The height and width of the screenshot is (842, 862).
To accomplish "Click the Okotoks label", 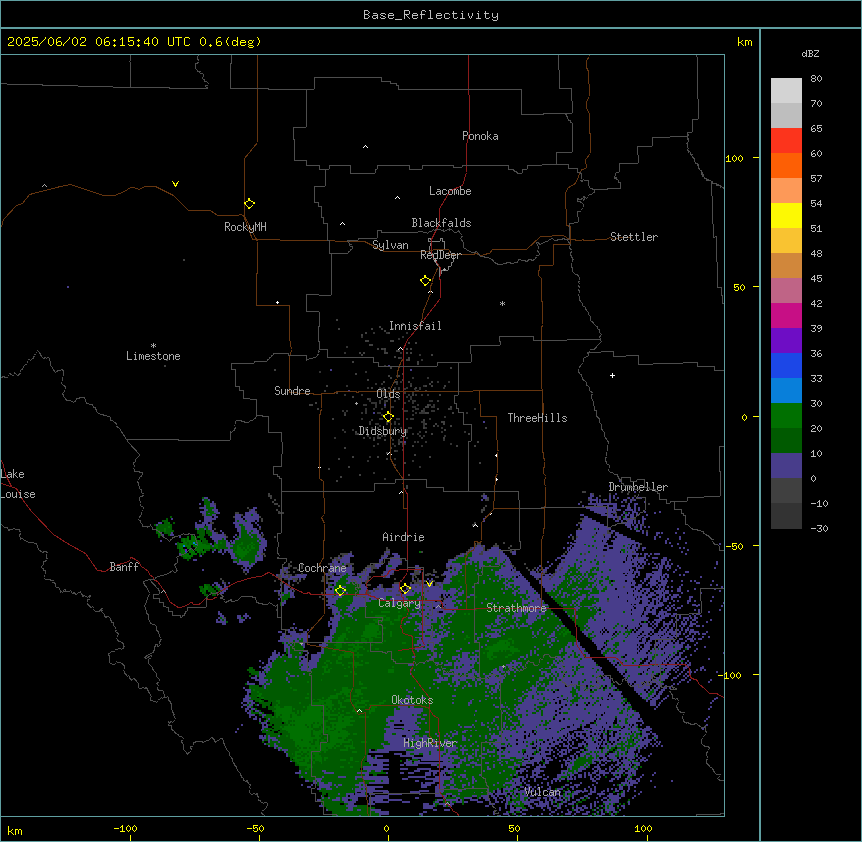I will [412, 700].
